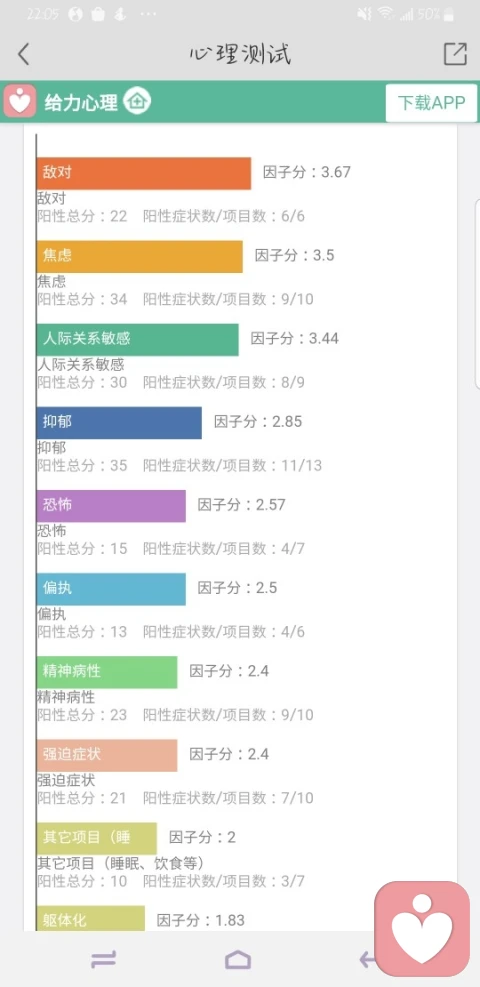The width and height of the screenshot is (480, 987).
Task: Select the blue 抑郁 bar
Action: coord(119,422)
